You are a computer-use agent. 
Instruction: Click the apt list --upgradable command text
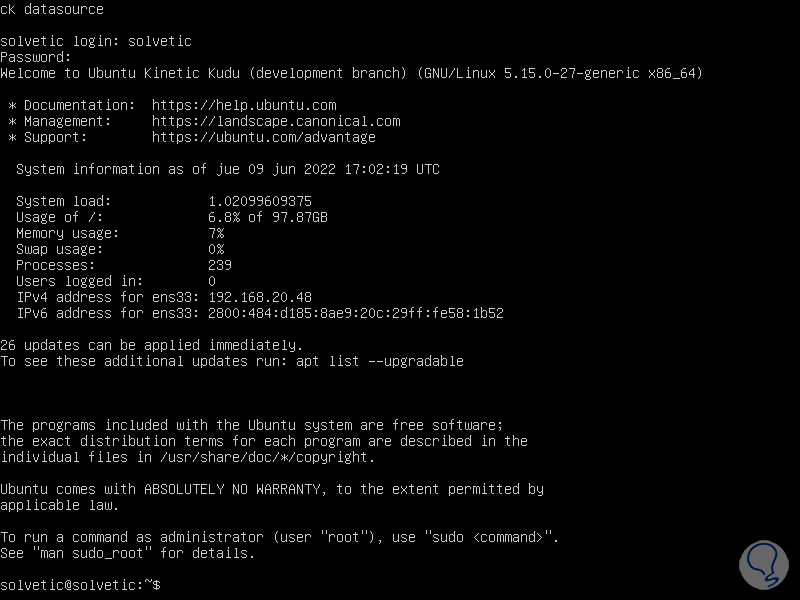[x=380, y=361]
